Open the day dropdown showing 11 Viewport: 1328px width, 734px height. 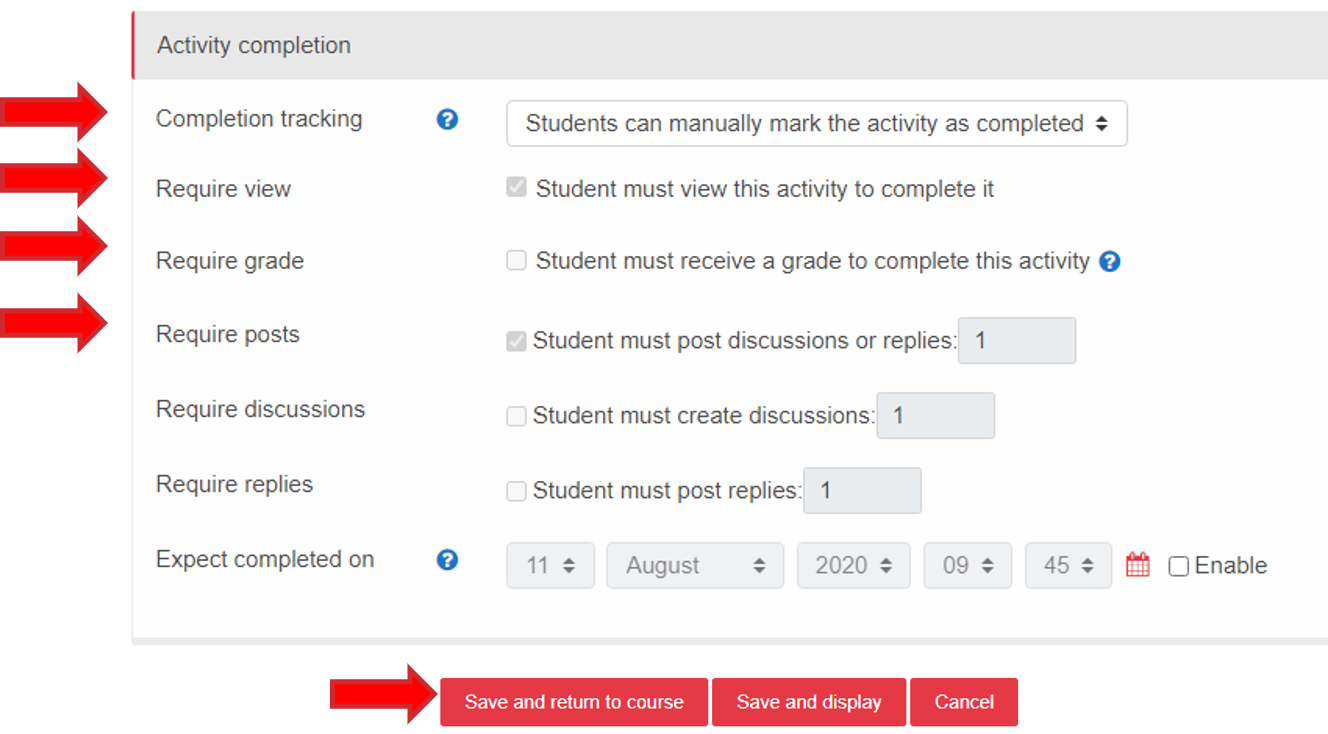550,565
